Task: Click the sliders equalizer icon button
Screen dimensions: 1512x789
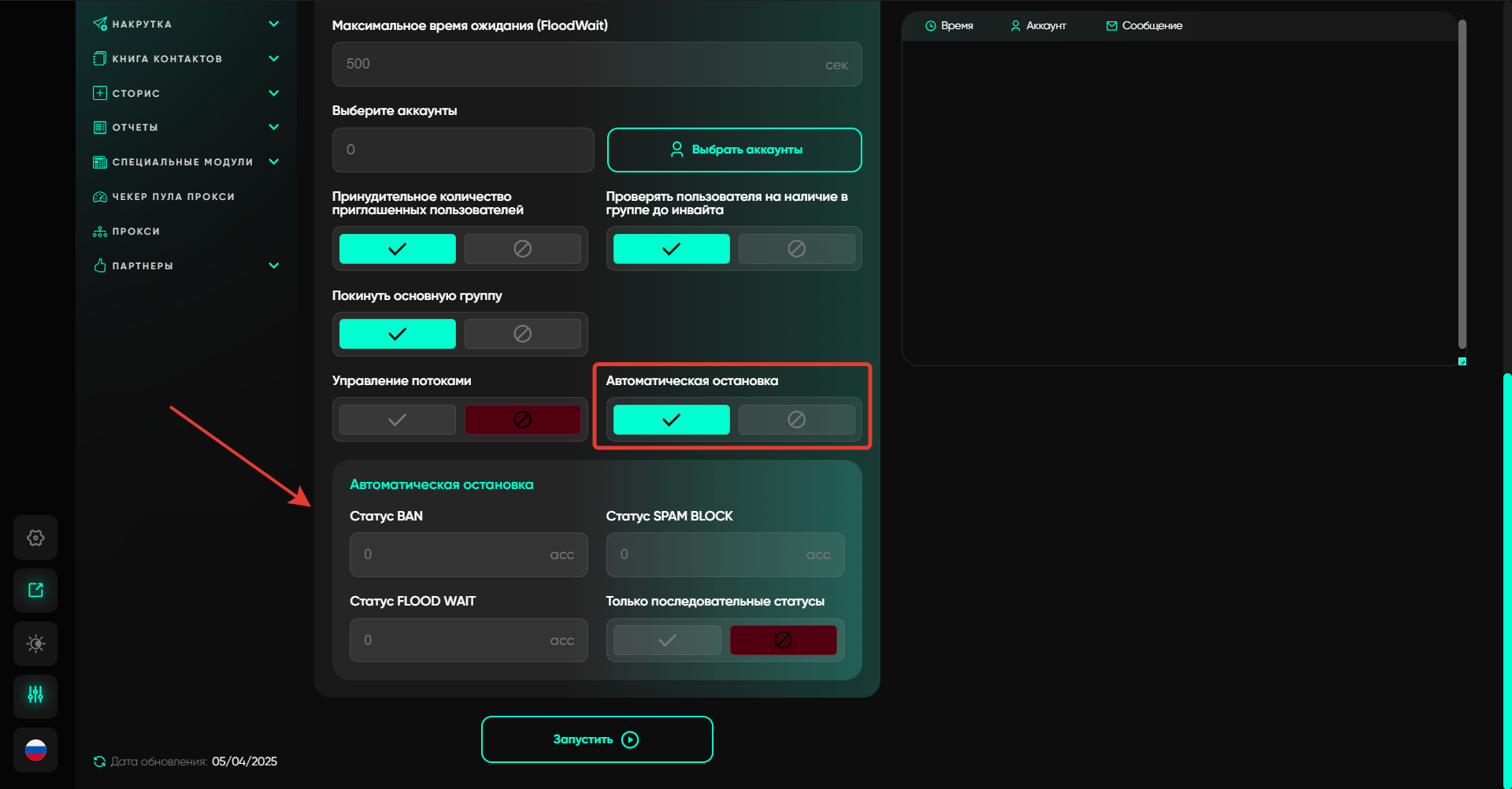Action: (35, 695)
